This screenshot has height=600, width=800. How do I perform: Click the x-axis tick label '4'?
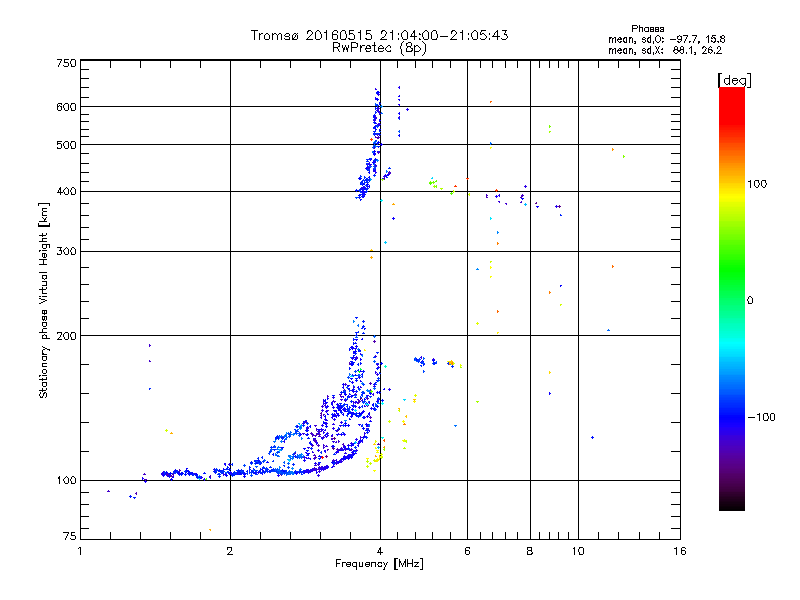(380, 551)
